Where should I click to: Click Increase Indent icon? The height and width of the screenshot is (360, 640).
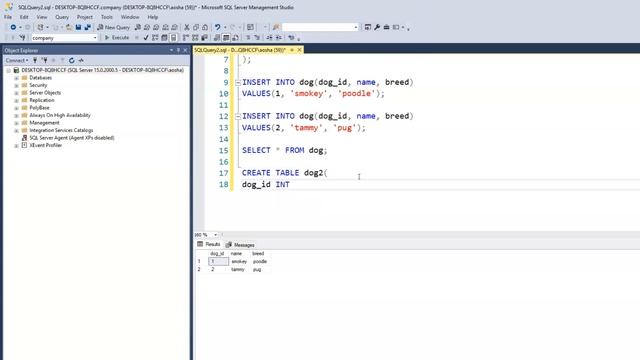coord(278,38)
